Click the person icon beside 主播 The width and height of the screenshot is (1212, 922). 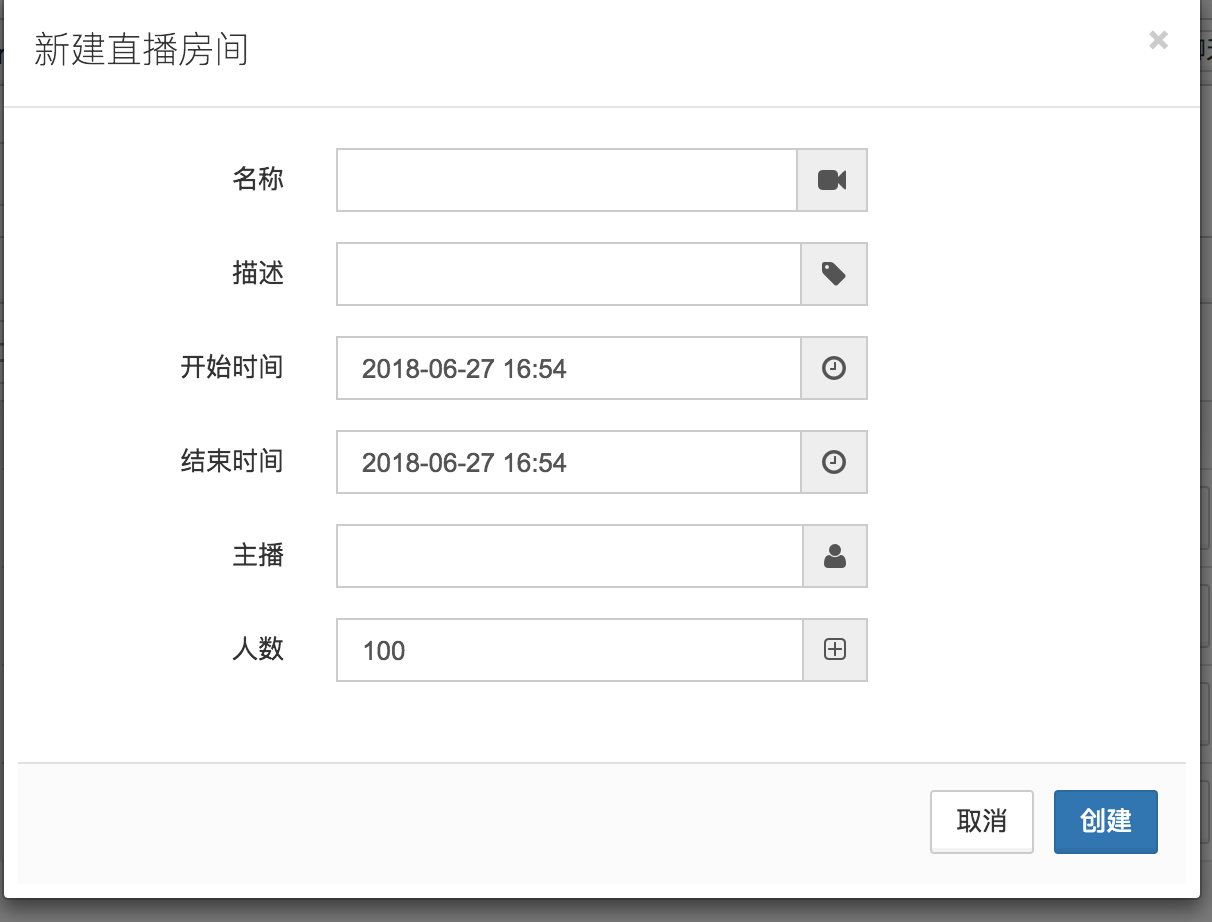click(x=835, y=556)
